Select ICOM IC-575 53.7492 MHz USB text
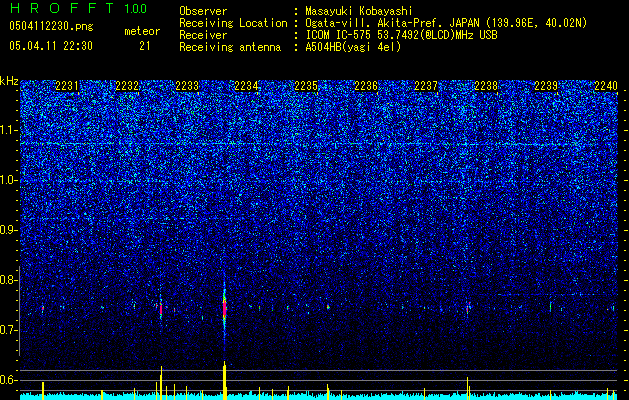This screenshot has width=629, height=400. [x=401, y=35]
